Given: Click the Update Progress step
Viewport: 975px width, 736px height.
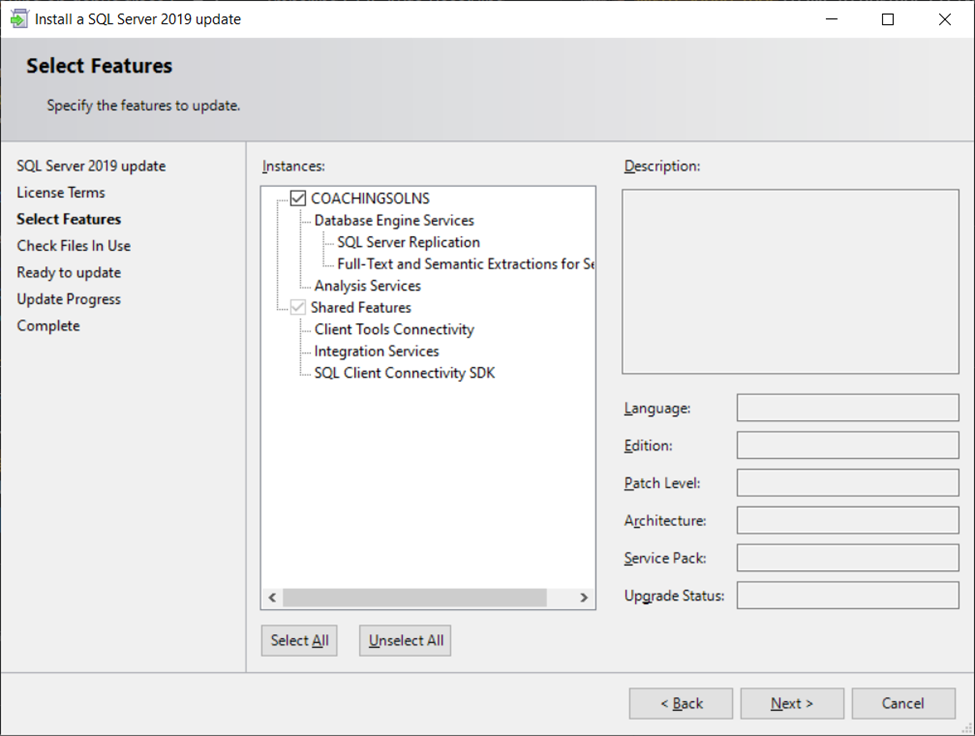Looking at the screenshot, I should [x=69, y=300].
